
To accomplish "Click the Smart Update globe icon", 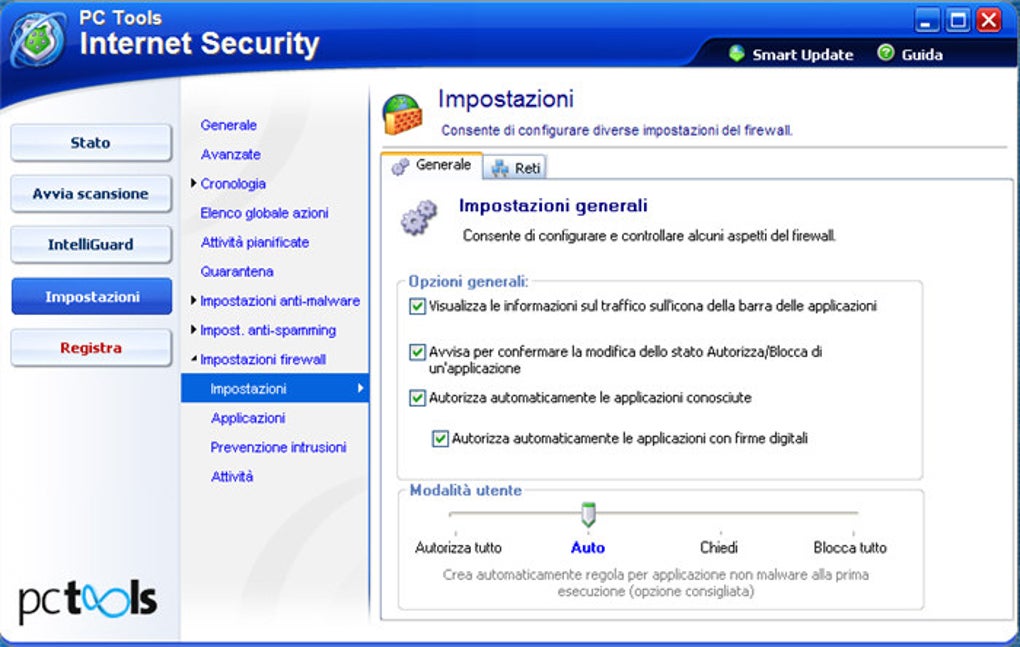I will click(736, 55).
